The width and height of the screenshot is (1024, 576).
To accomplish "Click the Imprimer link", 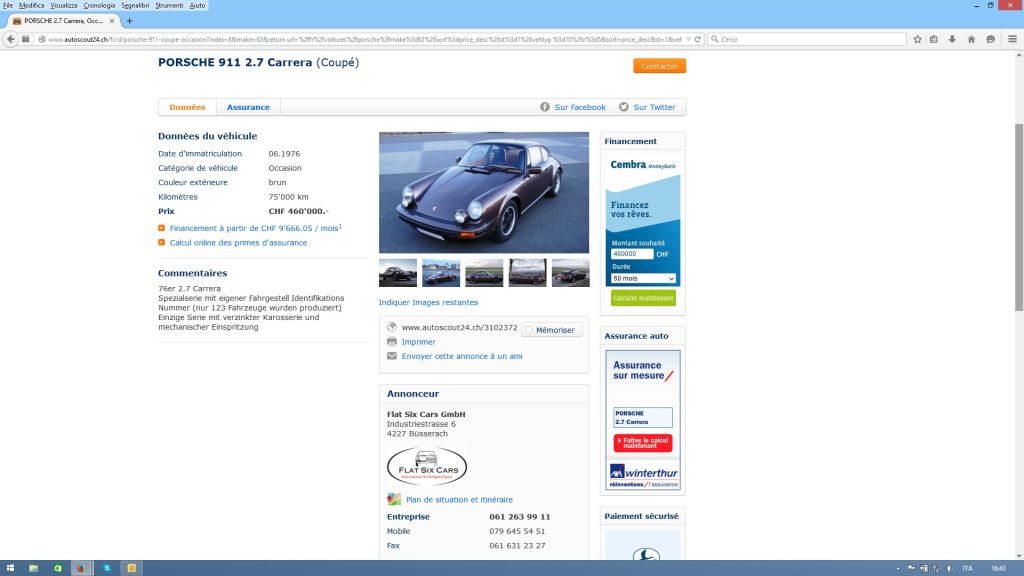I will [419, 342].
